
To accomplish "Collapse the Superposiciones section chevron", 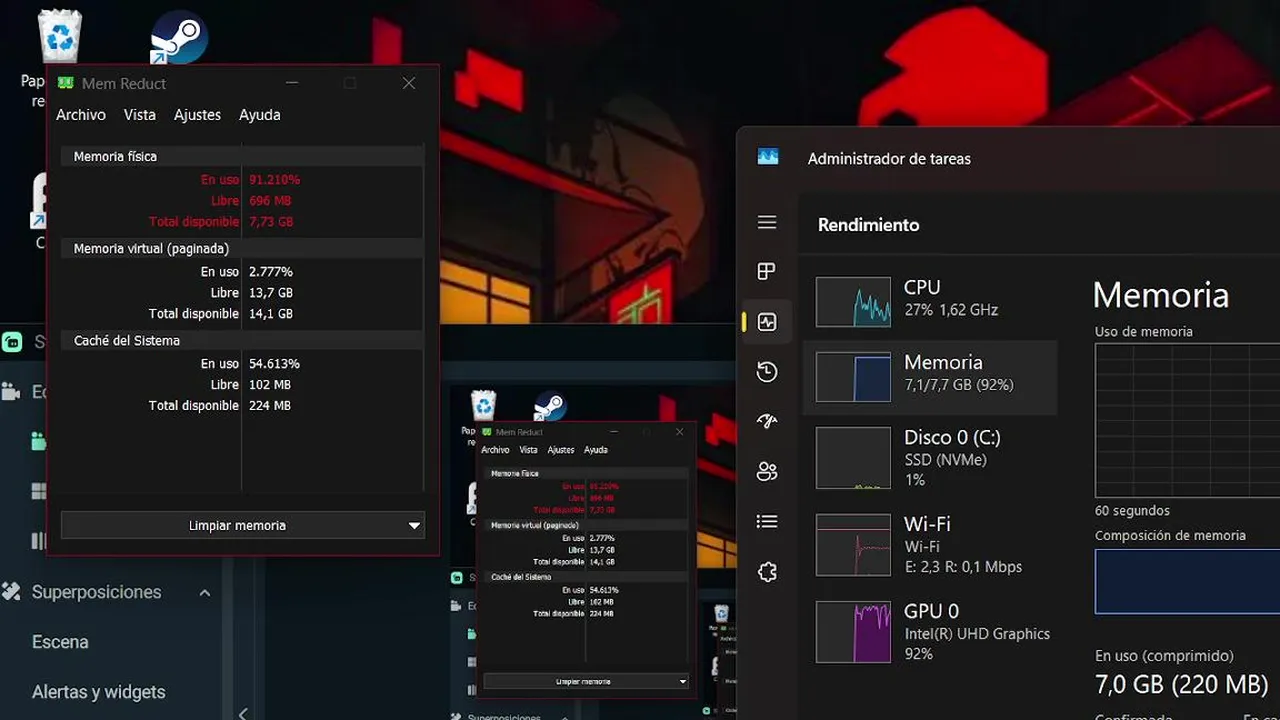I will [x=204, y=593].
